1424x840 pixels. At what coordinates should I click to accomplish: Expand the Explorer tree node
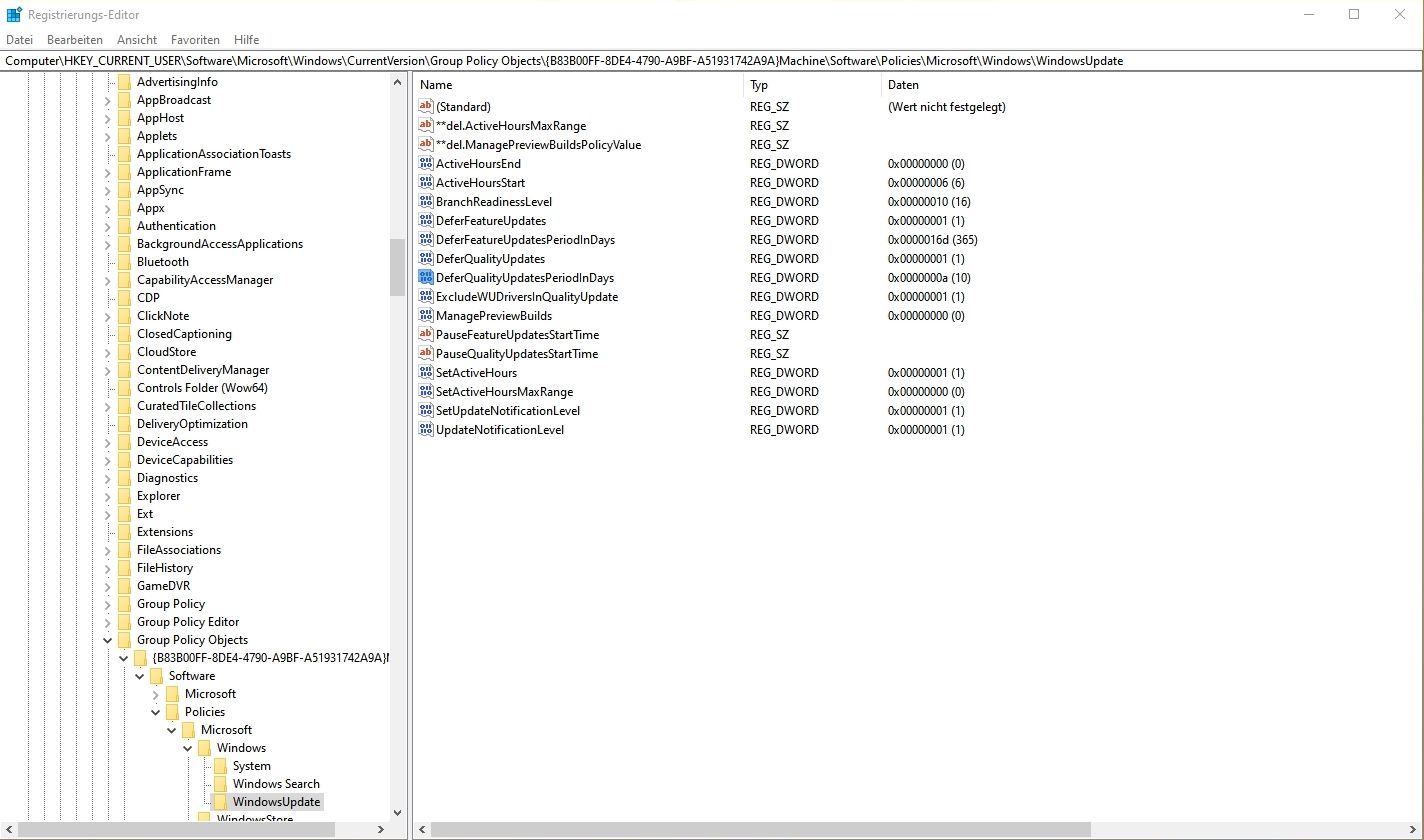click(x=108, y=496)
